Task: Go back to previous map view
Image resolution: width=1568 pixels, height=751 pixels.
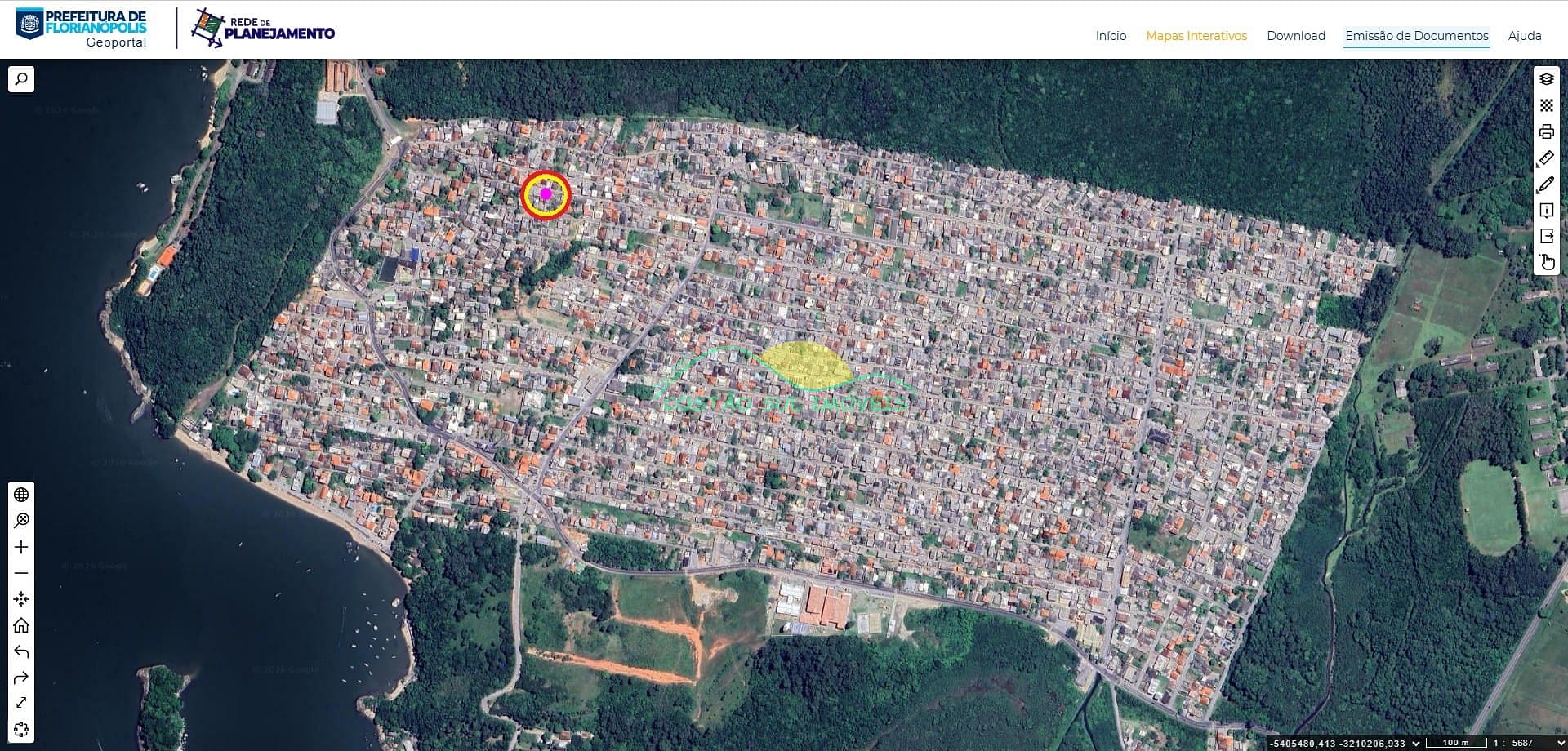Action: [x=21, y=651]
